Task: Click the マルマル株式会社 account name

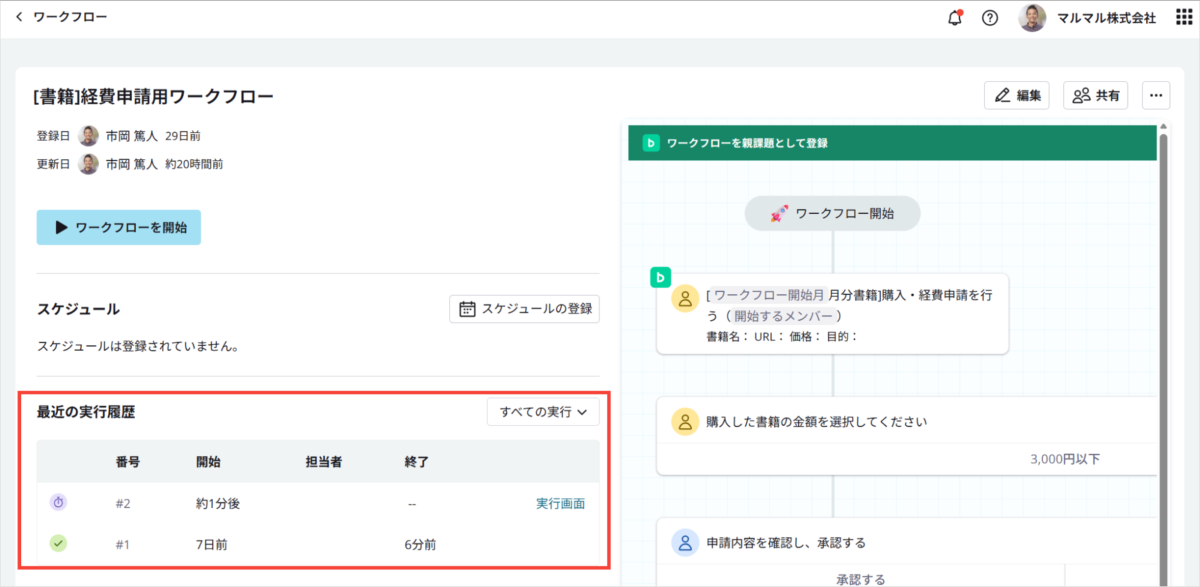Action: (x=1105, y=18)
